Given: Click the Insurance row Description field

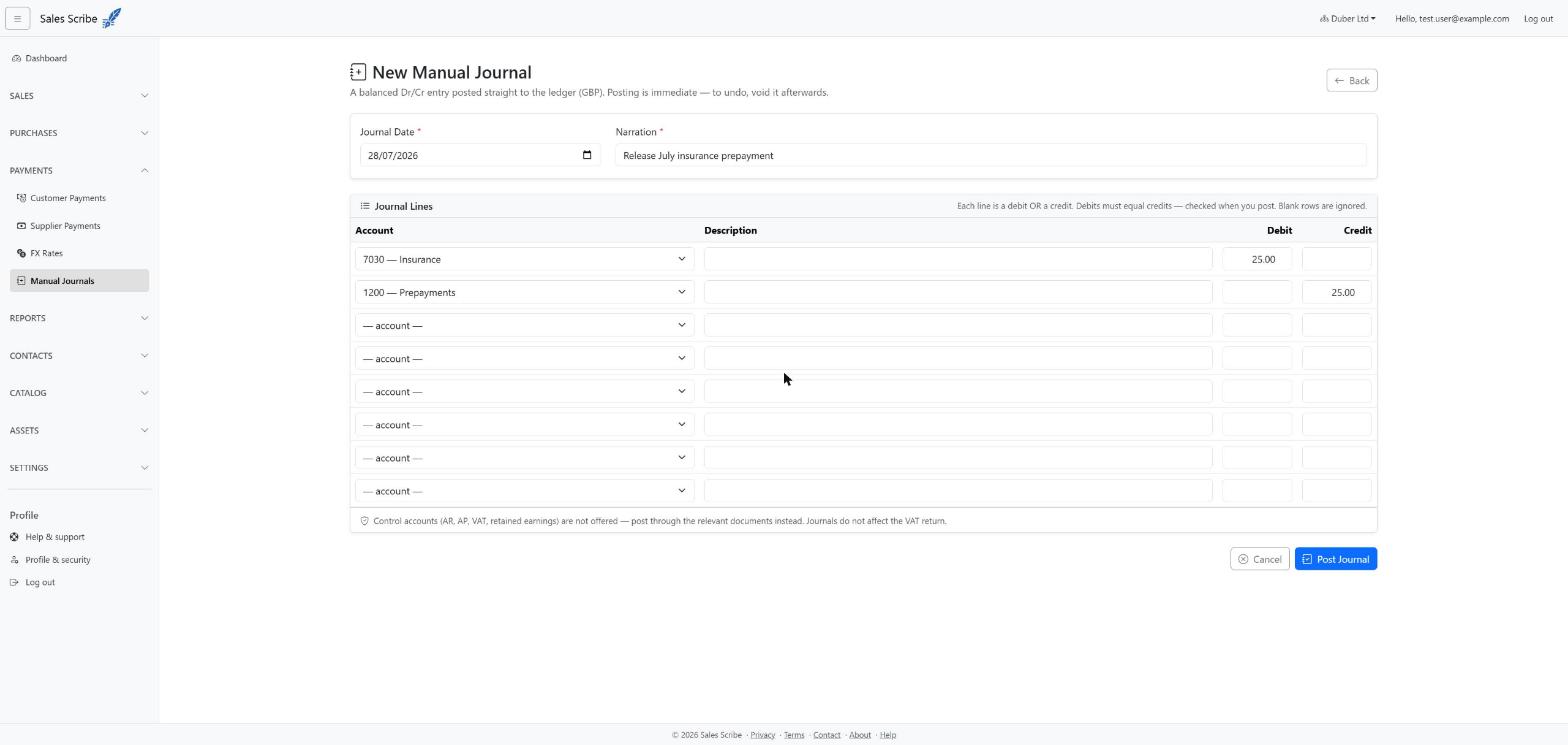Looking at the screenshot, I should click(x=958, y=259).
